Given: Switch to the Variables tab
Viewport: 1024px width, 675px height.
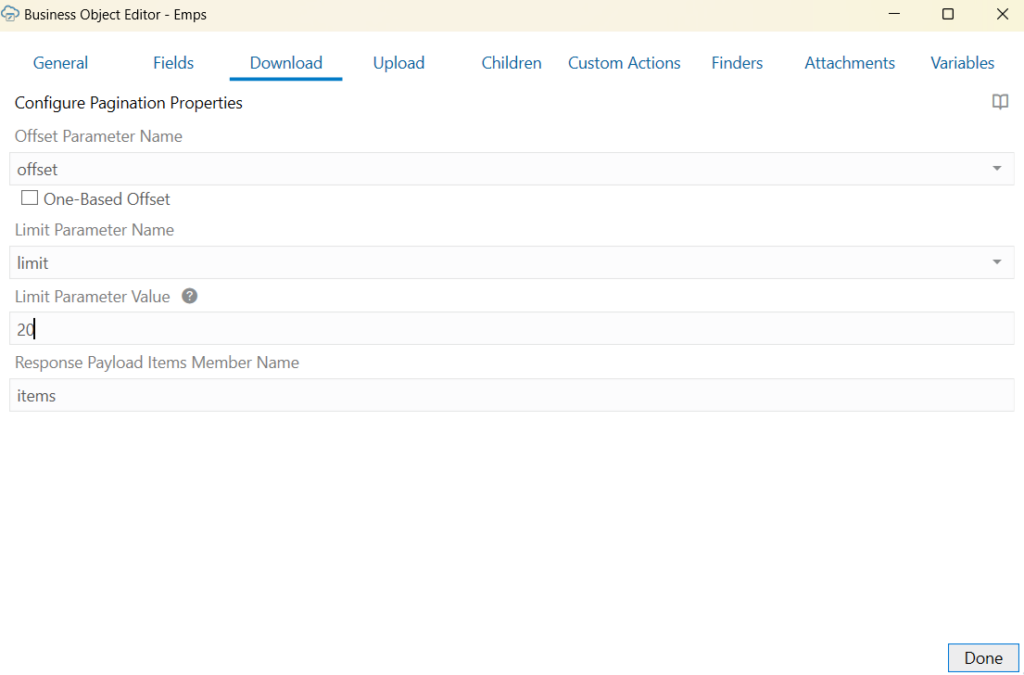Looking at the screenshot, I should 962,62.
